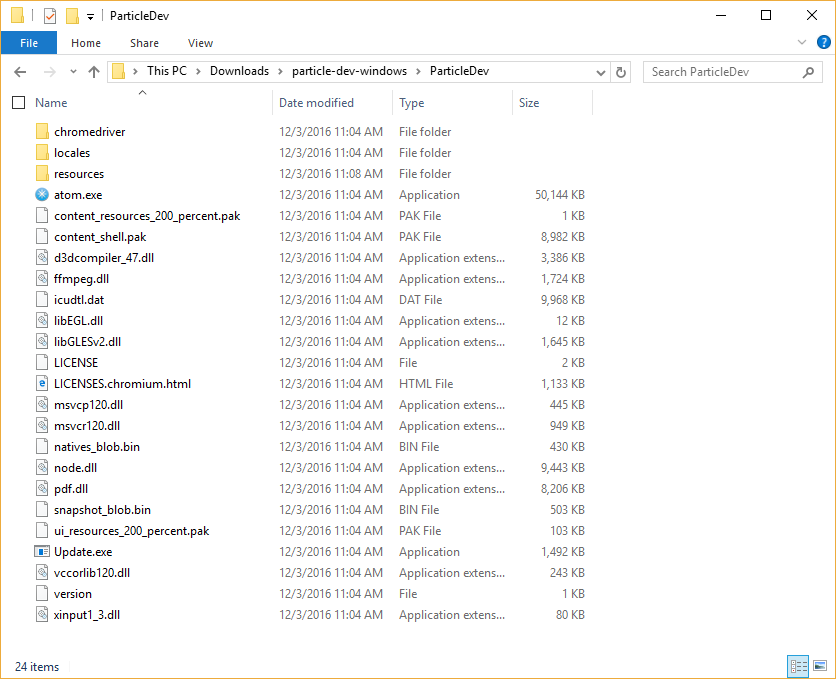Click the atom.exe application icon
The image size is (836, 679).
click(42, 195)
